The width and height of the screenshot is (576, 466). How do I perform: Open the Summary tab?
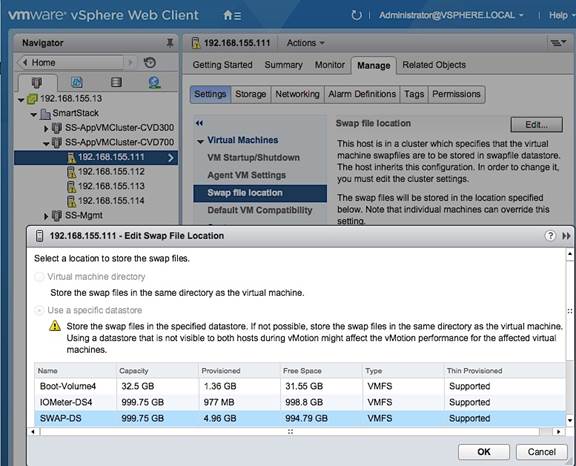pyautogui.click(x=284, y=65)
